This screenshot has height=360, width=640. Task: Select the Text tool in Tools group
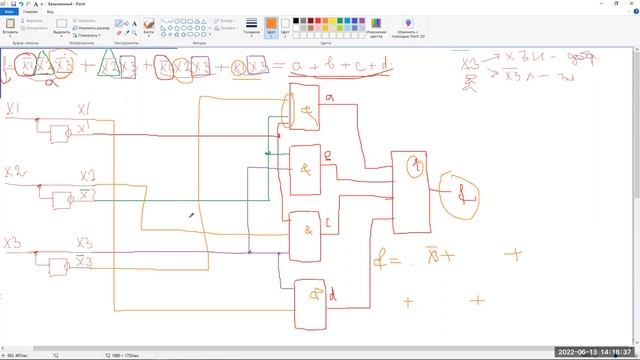click(x=134, y=23)
